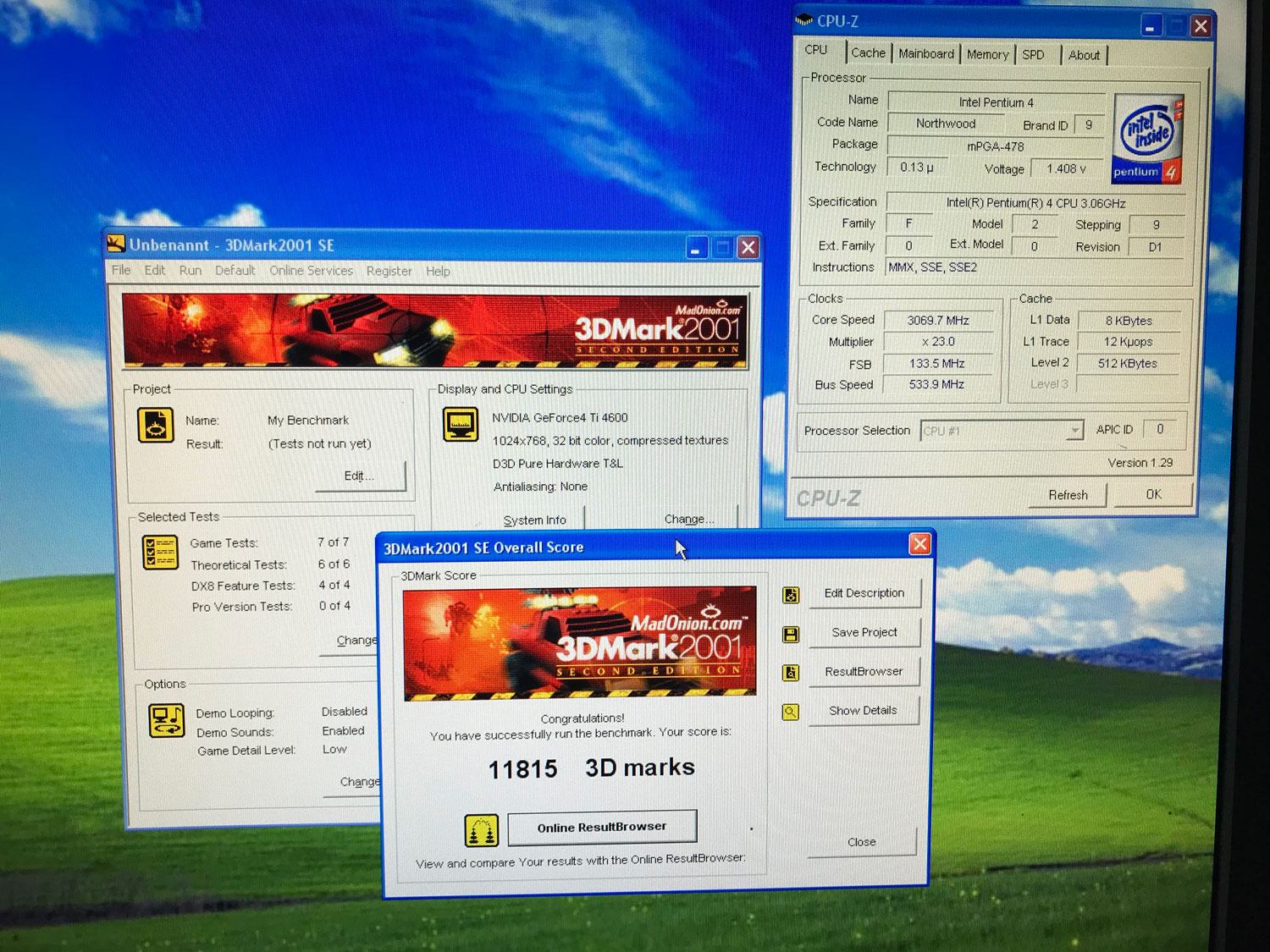Screen dimensions: 1270x952
Task: Click the Multiplier x 23.0 field
Action: tap(938, 342)
